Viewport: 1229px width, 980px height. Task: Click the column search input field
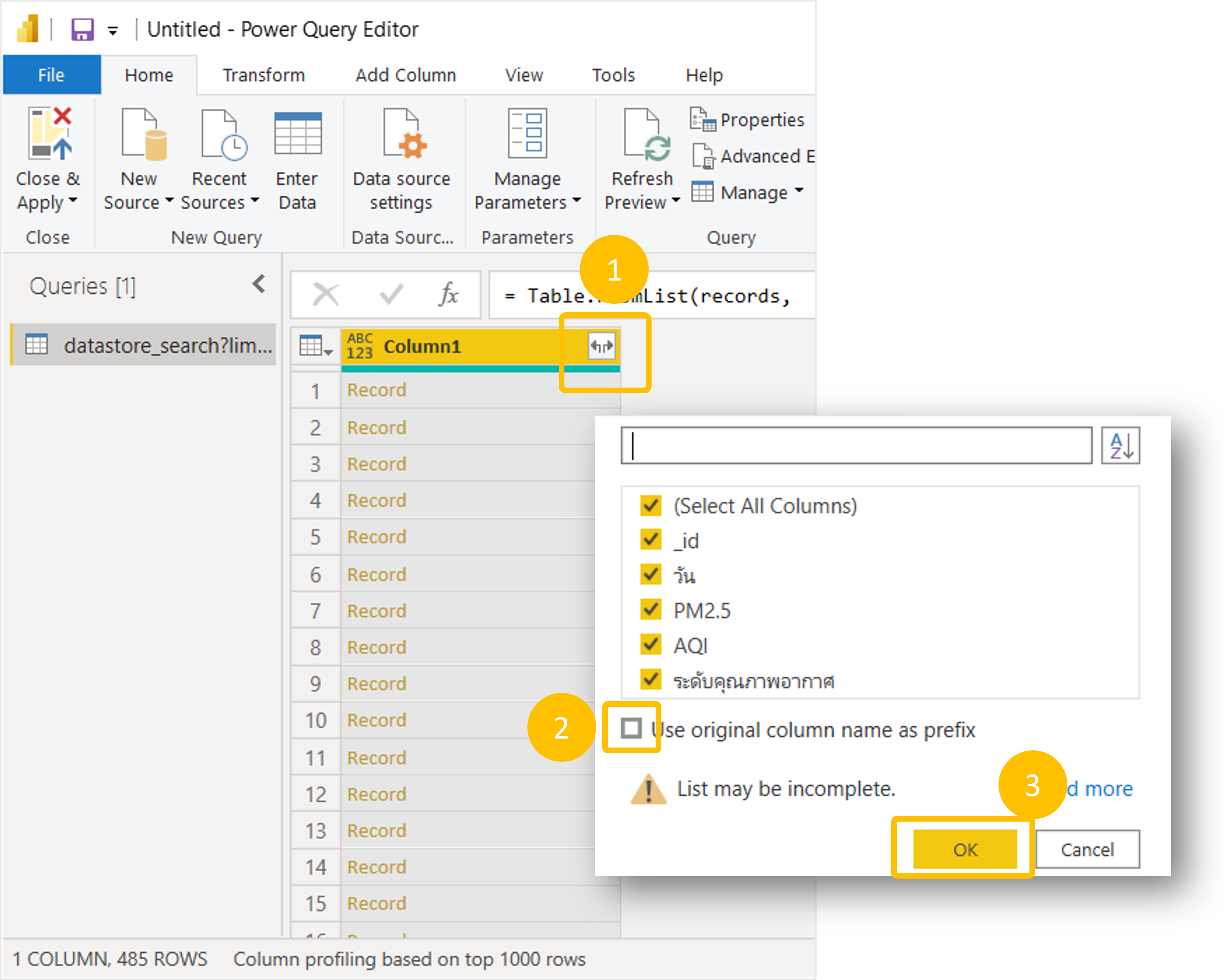point(856,445)
